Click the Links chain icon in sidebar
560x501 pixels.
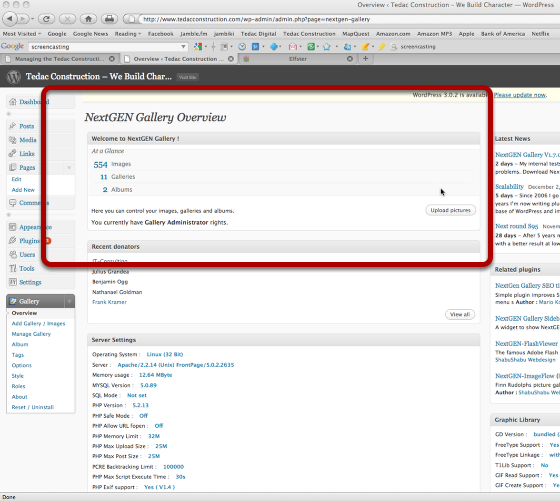(x=13, y=153)
